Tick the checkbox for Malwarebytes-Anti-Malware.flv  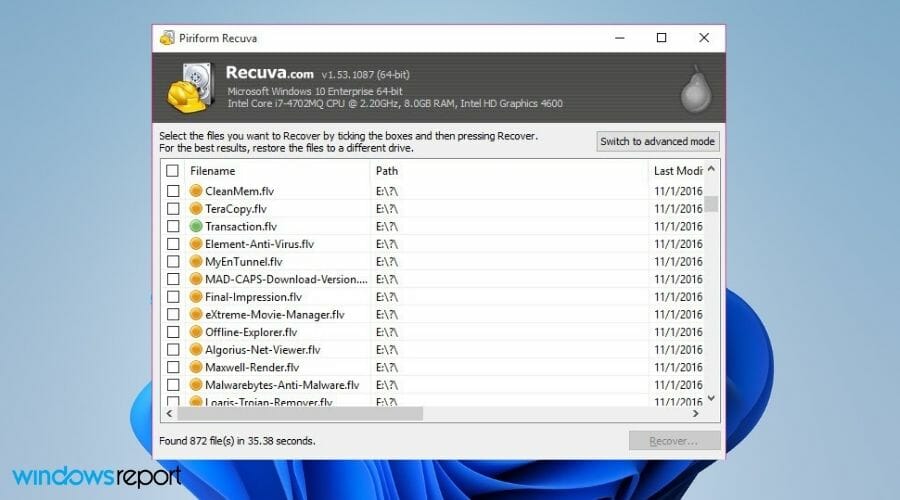coord(173,385)
